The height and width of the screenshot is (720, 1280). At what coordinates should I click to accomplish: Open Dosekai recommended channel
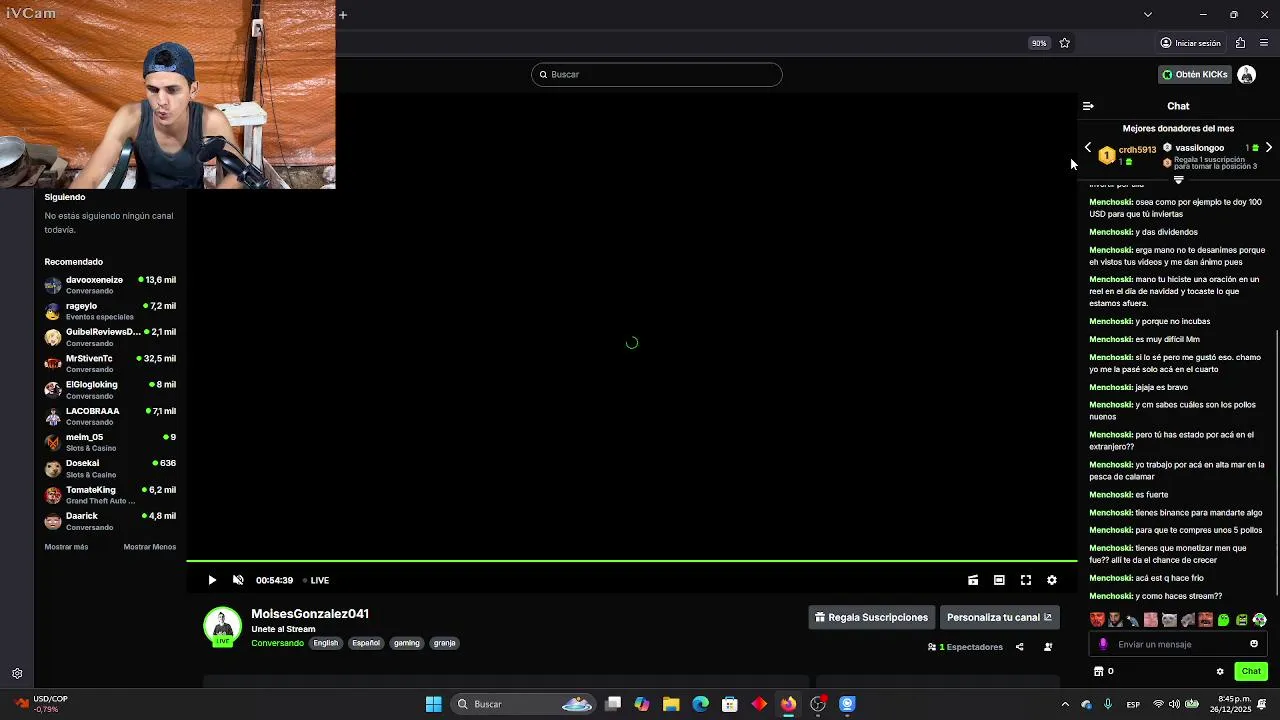point(110,469)
